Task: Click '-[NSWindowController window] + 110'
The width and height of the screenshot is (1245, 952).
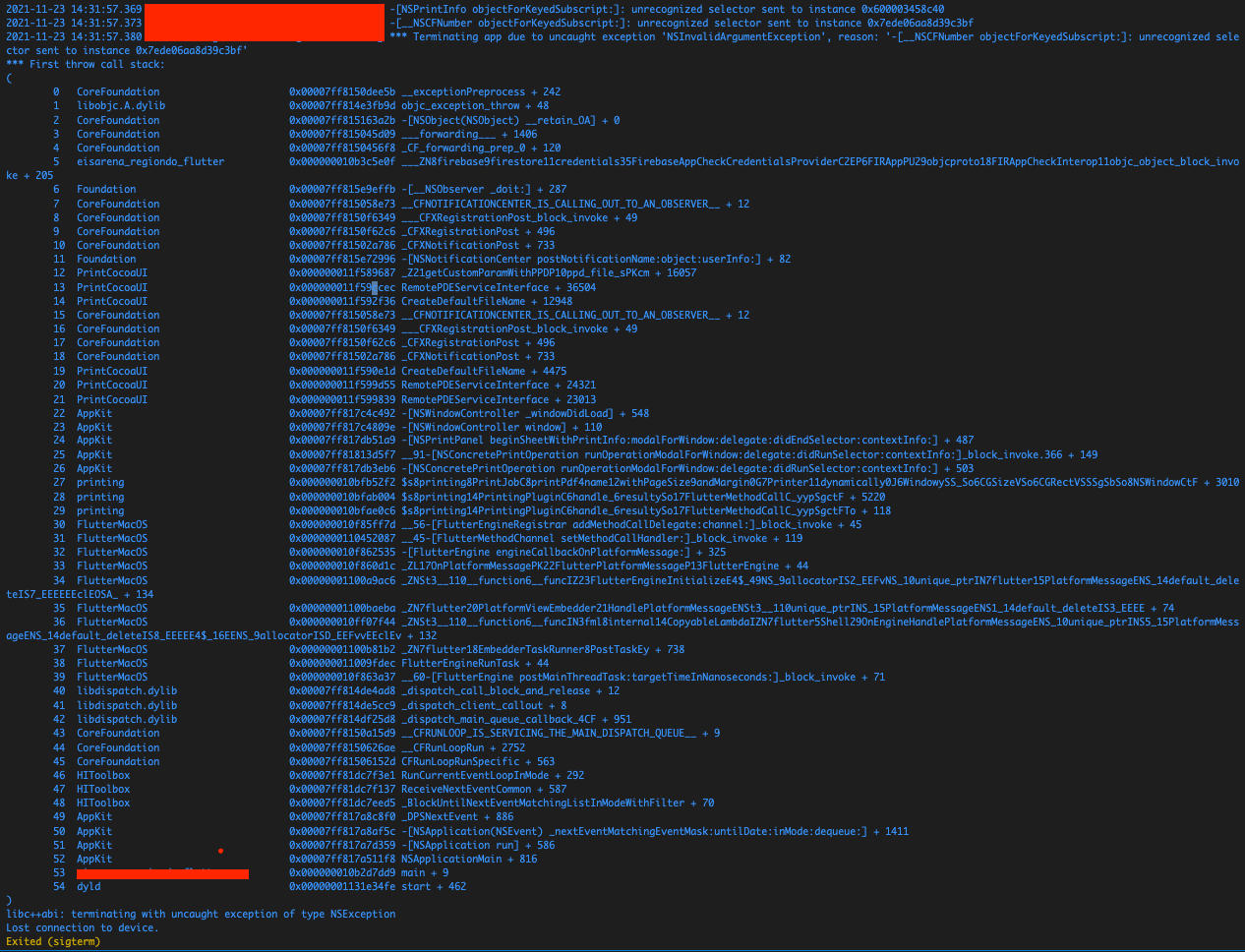Action: pos(502,427)
